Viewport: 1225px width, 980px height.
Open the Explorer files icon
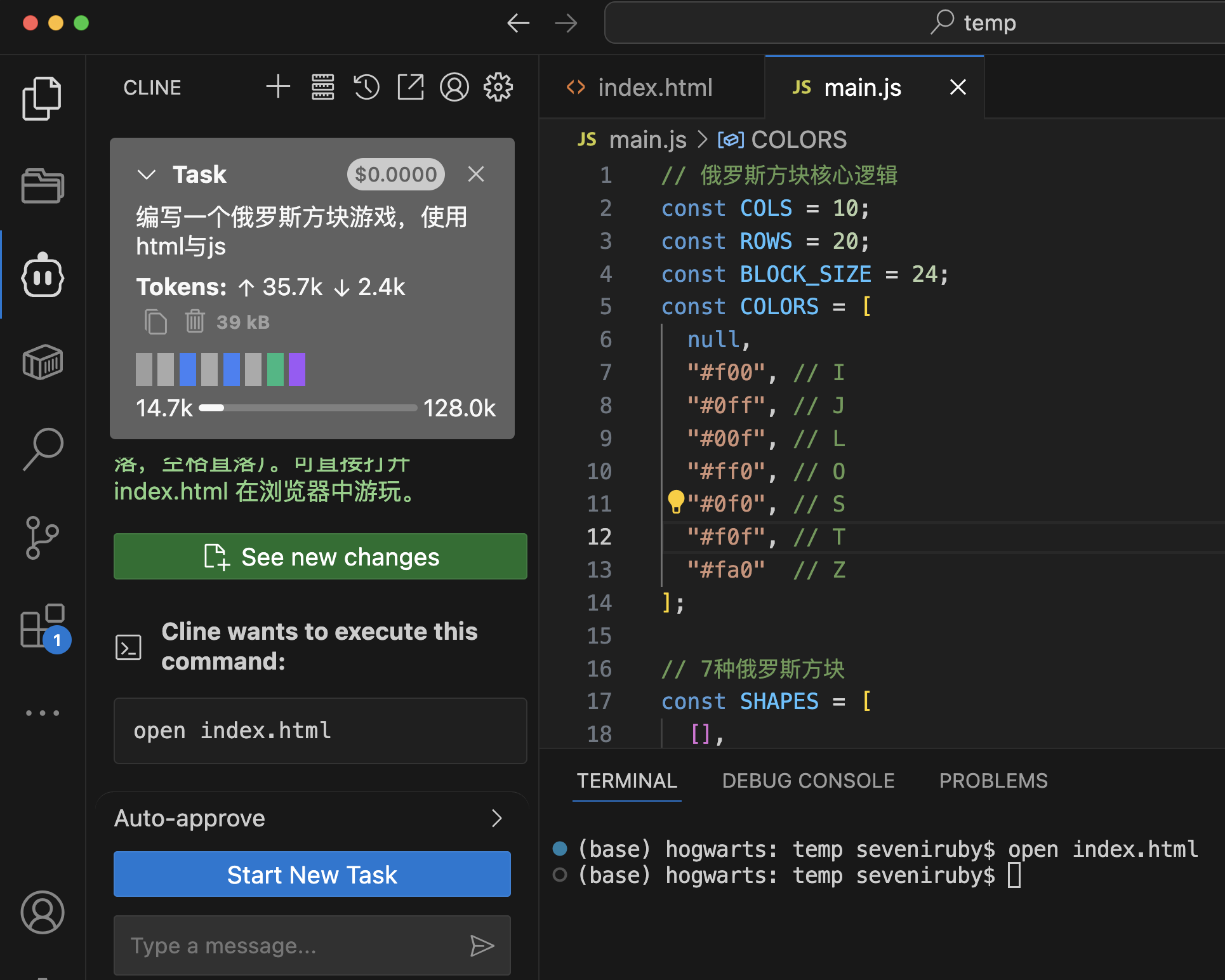pos(42,98)
